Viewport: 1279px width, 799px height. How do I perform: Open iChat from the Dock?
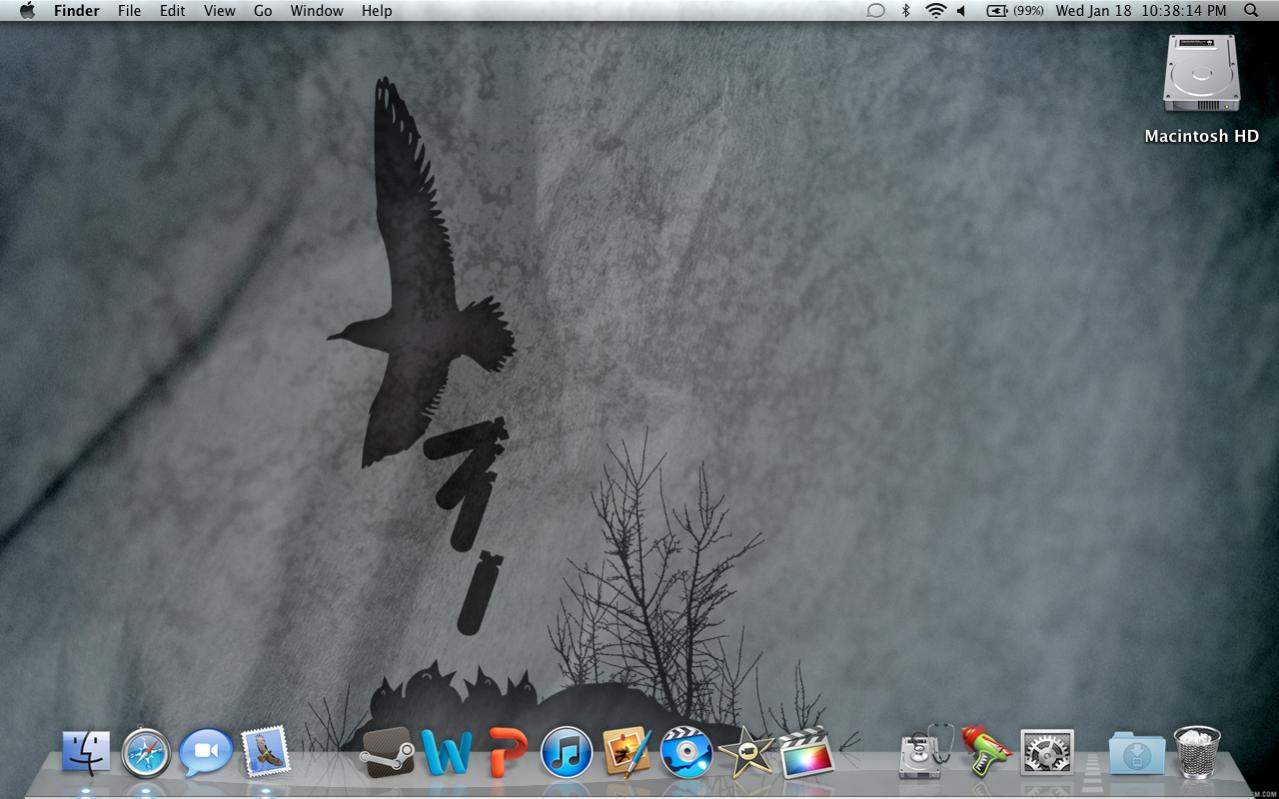(206, 752)
